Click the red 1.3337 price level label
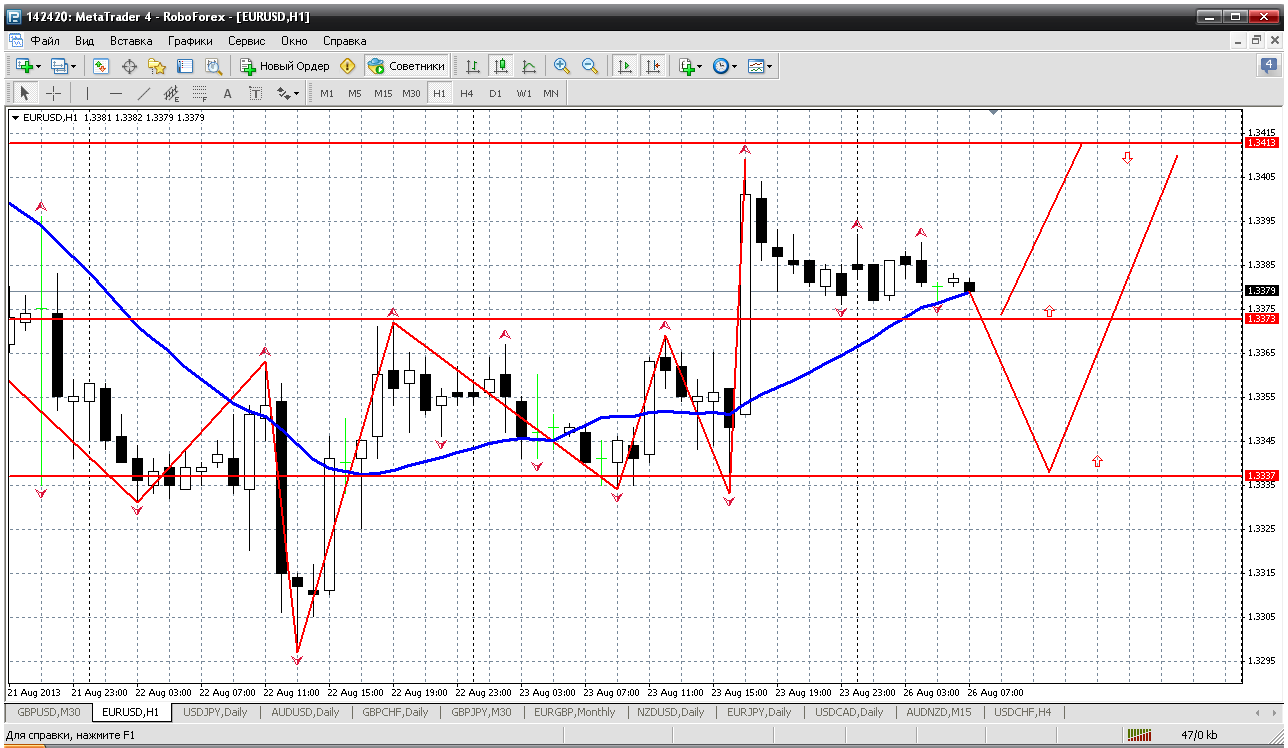The image size is (1288, 748). (x=1262, y=475)
